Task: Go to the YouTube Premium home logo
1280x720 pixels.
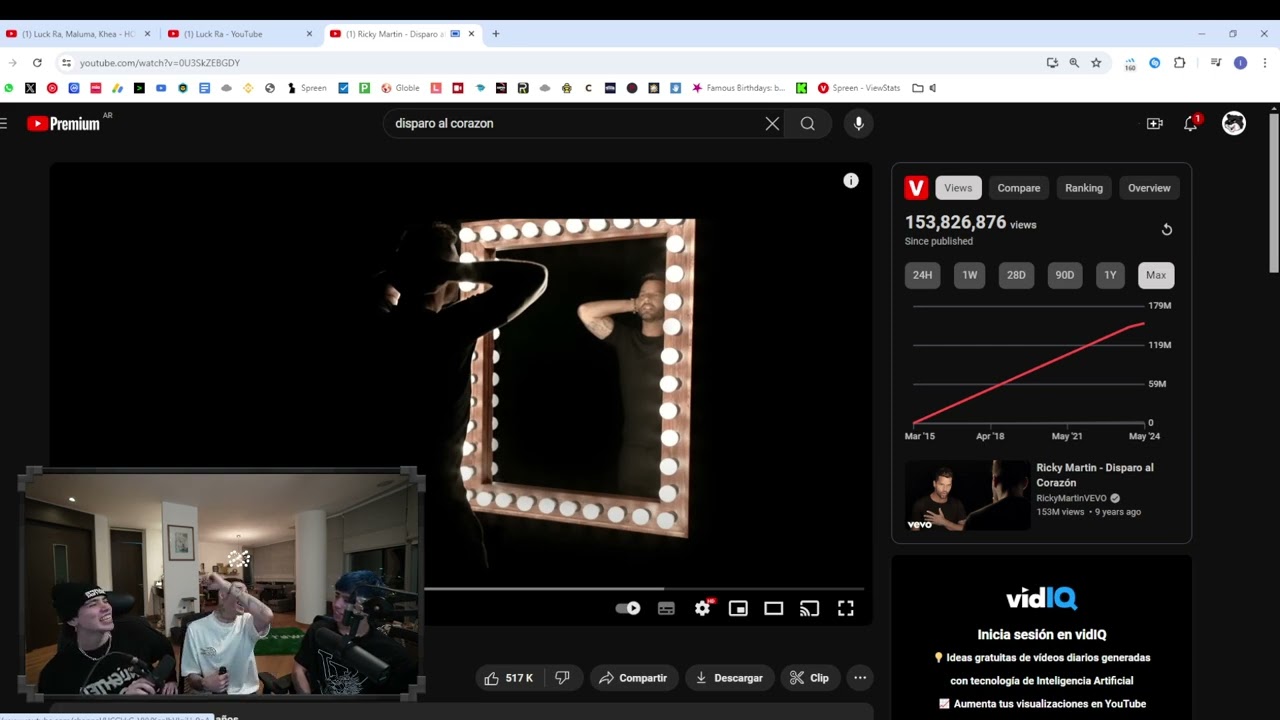Action: [64, 123]
